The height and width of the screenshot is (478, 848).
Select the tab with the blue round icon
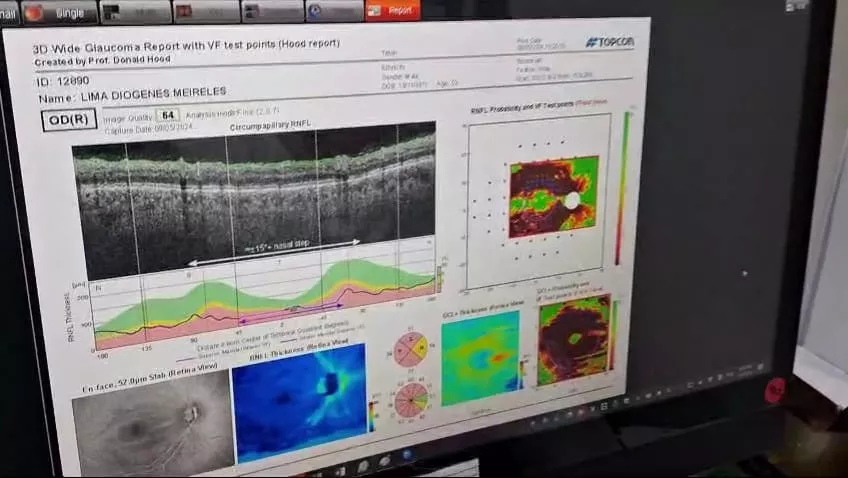point(334,11)
